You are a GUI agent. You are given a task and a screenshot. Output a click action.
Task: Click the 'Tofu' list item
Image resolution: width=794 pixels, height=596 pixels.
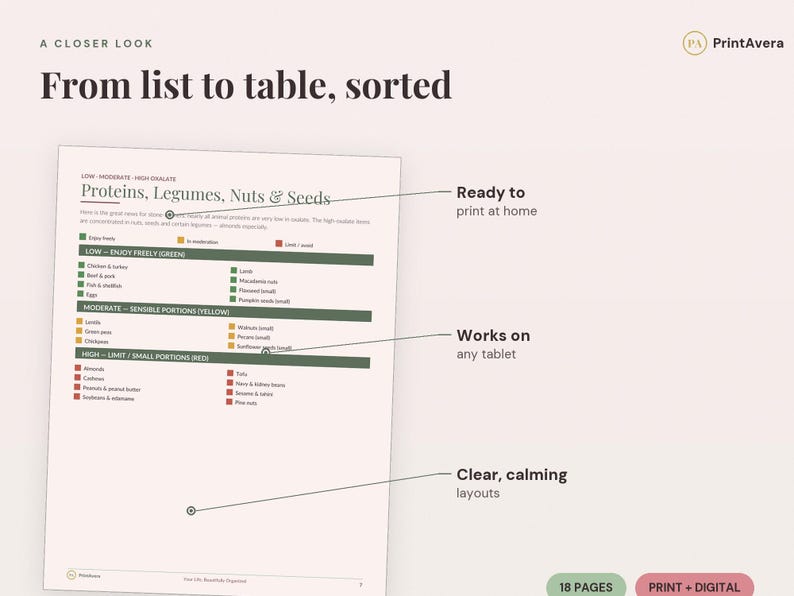pyautogui.click(x=237, y=374)
